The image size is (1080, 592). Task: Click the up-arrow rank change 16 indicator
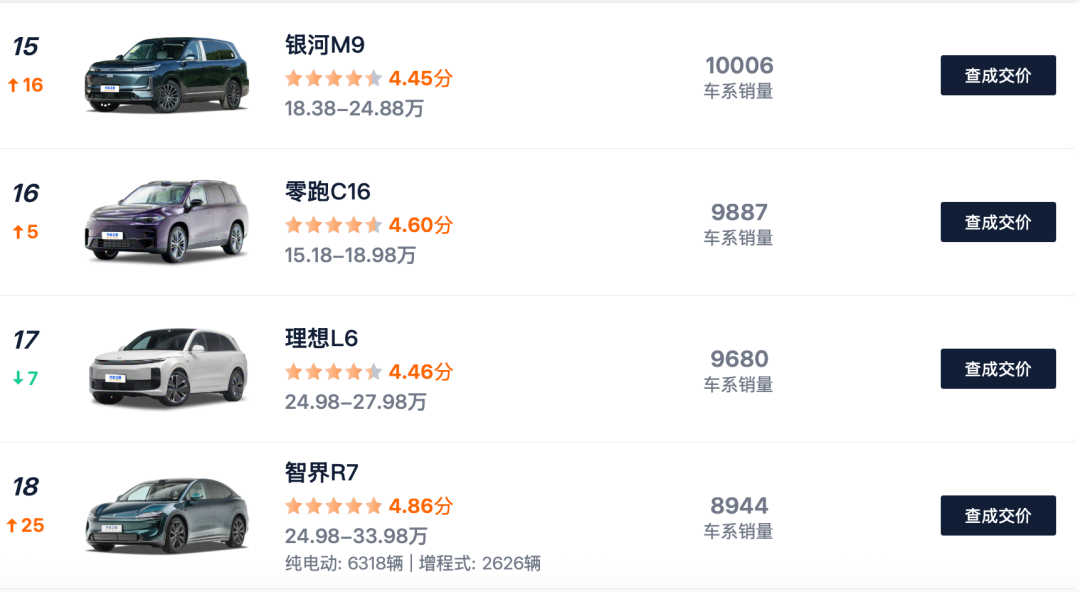click(26, 85)
